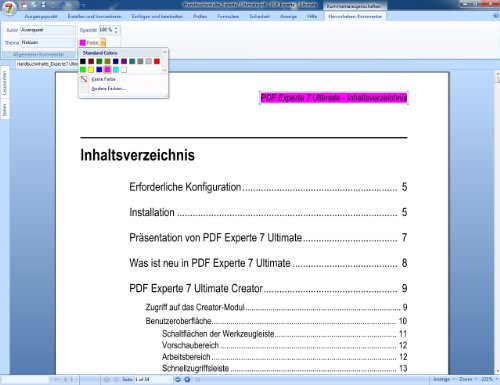The width and height of the screenshot is (500, 385).
Task: Click the help icon at ribbon right
Action: pyautogui.click(x=496, y=16)
